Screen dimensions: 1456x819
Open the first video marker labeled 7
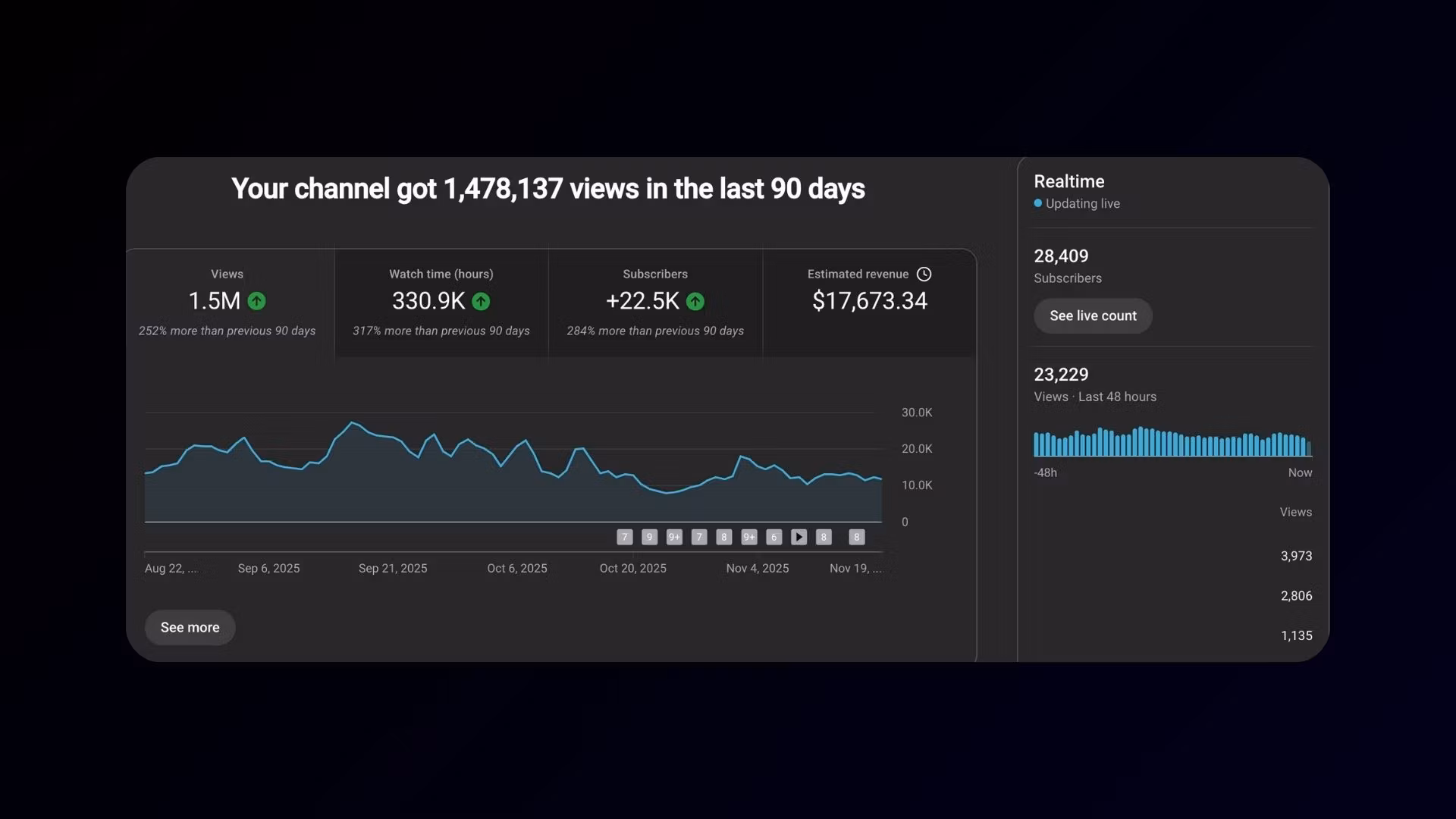tap(624, 537)
